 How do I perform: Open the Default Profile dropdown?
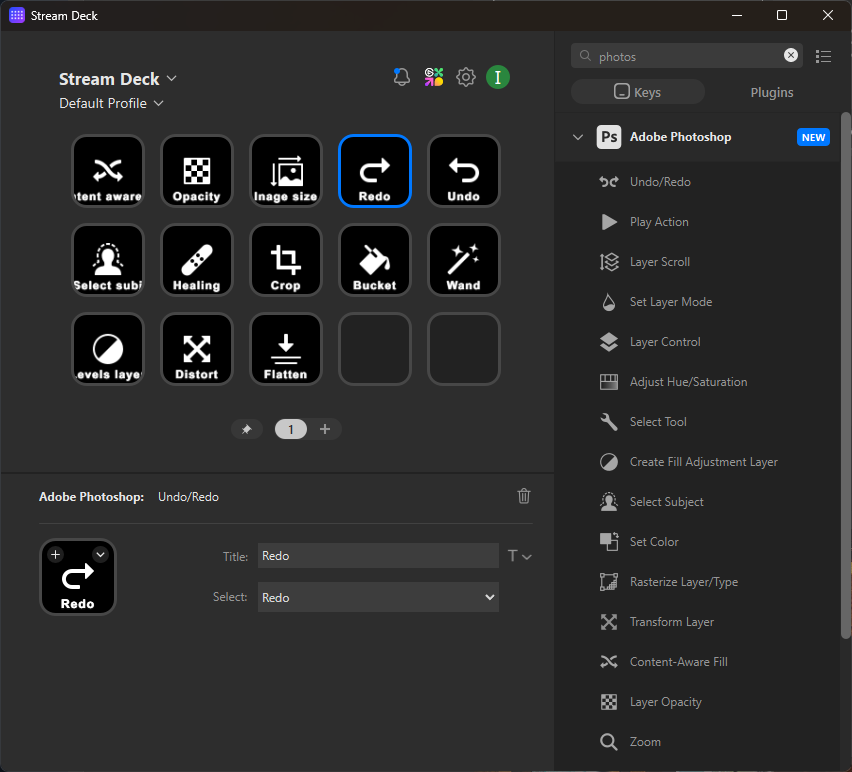pos(111,103)
